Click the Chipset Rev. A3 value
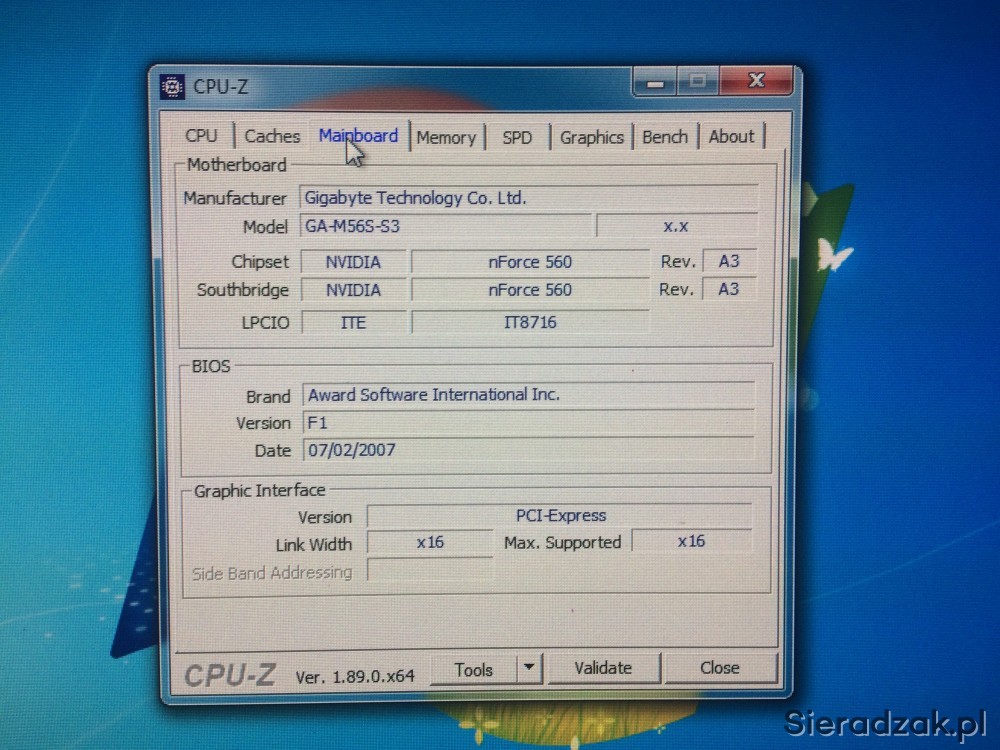1000x750 pixels. 729,261
